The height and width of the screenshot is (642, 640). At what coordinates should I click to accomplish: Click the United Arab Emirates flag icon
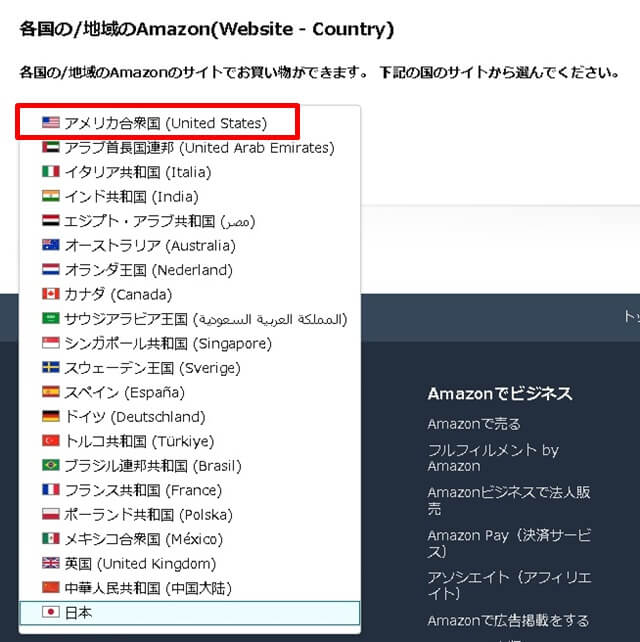pos(51,148)
